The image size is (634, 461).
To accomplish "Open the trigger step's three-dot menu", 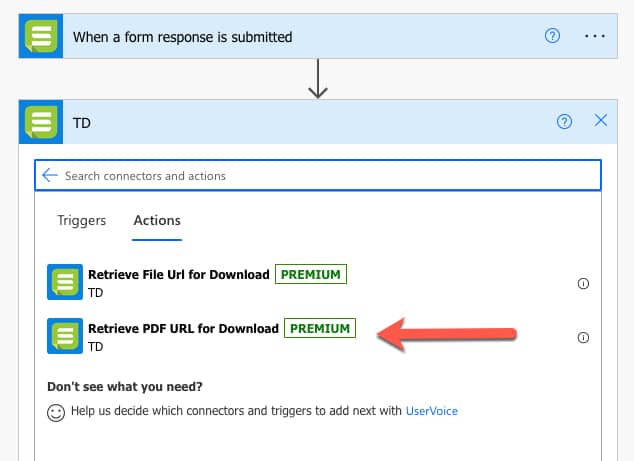I will click(x=595, y=36).
